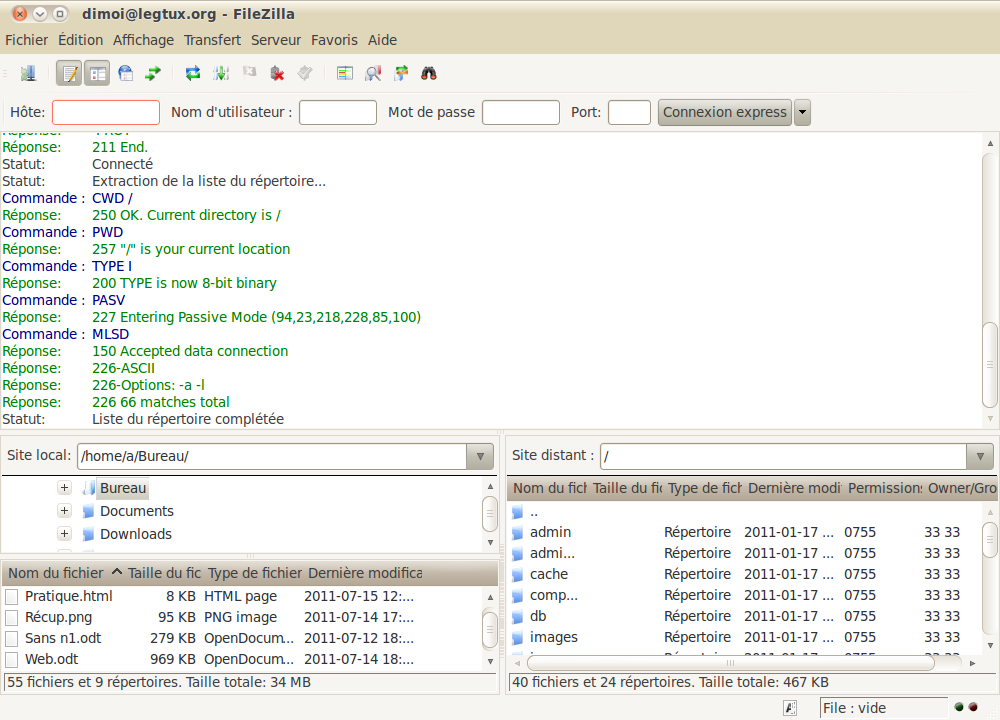Click the Bureau folder icon in tree
The image size is (1000, 720).
click(x=89, y=489)
